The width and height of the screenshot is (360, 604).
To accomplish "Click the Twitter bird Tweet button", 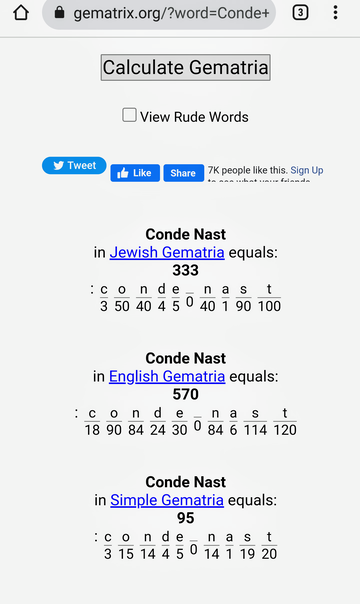I will point(74,165).
